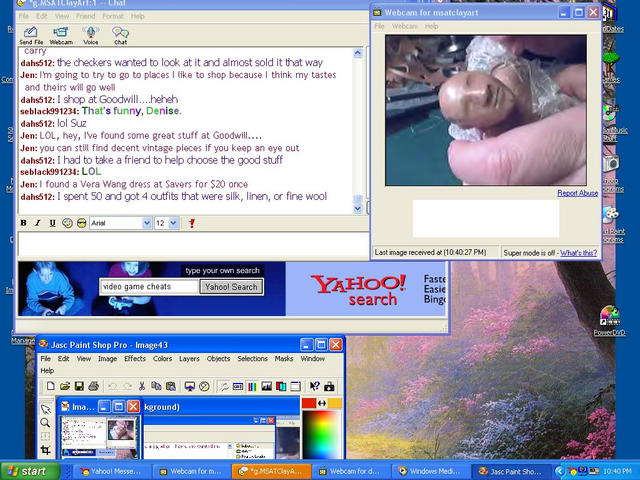Viewport: 640px width, 480px height.
Task: Print the image in Paint Shop Pro
Action: pyautogui.click(x=94, y=386)
